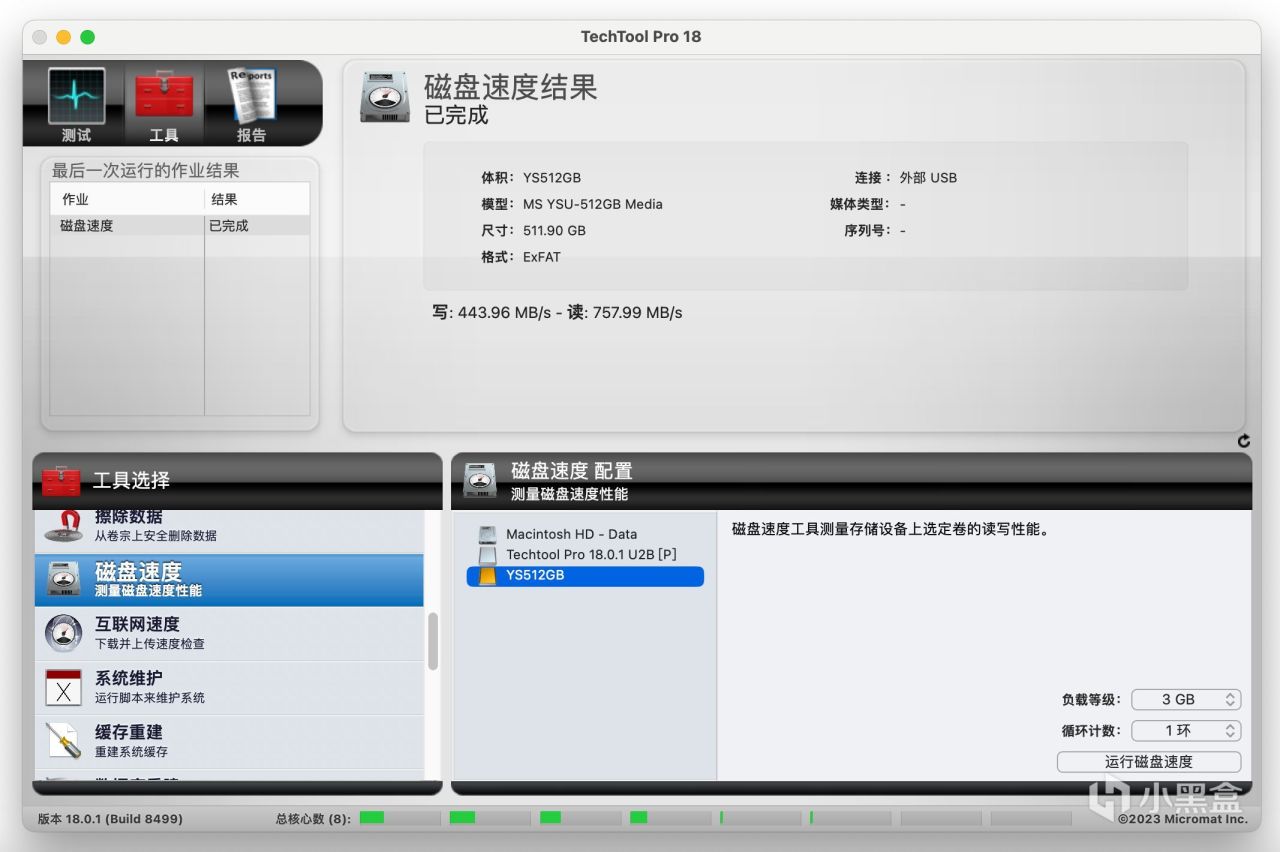The width and height of the screenshot is (1280, 852).
Task: Click the 版本 18.0.1 (Build 8499) text
Action: (x=110, y=819)
